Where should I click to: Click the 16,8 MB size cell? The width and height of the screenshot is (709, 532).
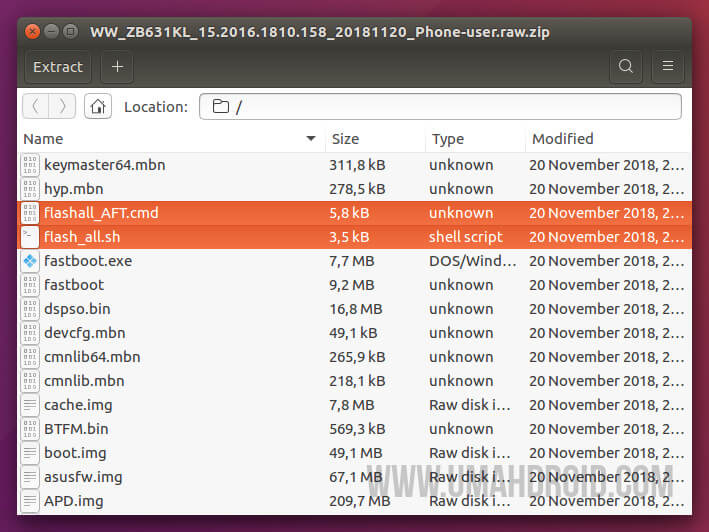click(356, 309)
